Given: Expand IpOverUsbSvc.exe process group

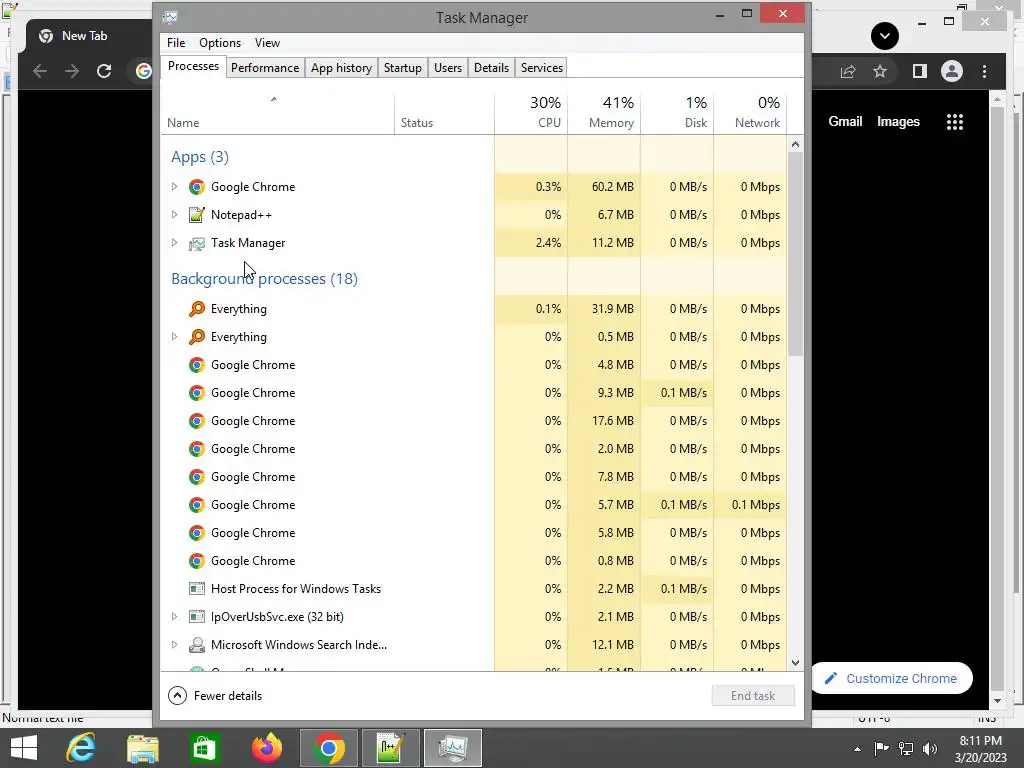Looking at the screenshot, I should (174, 616).
